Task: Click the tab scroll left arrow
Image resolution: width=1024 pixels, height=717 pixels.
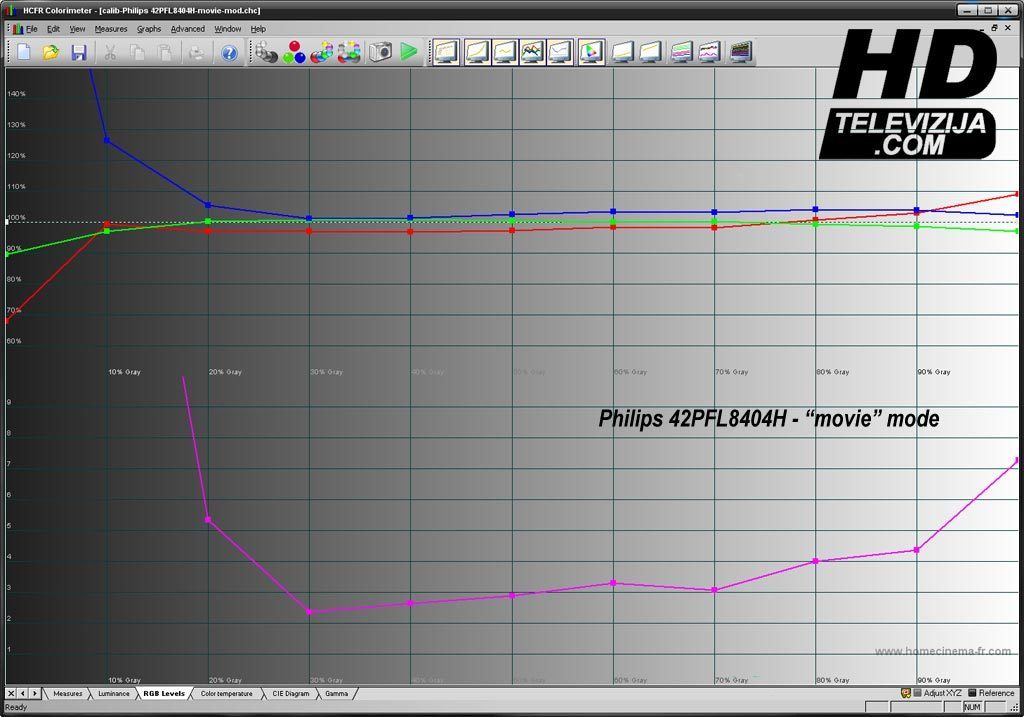Action: click(23, 693)
